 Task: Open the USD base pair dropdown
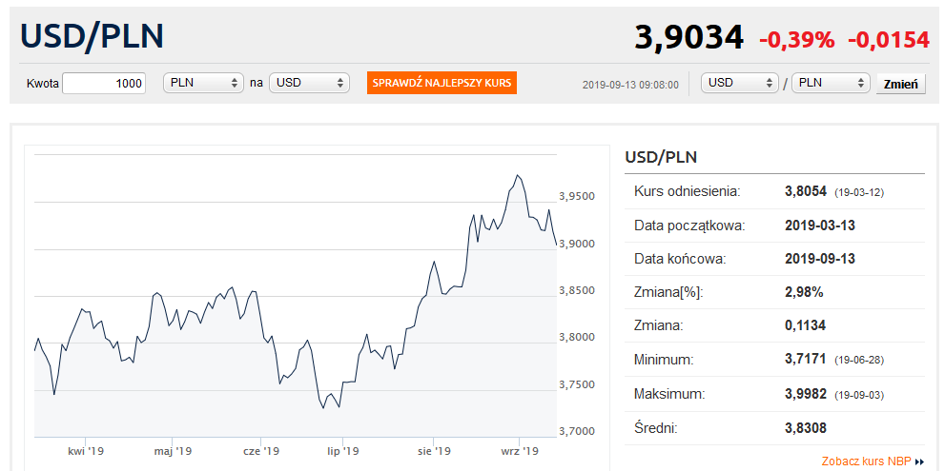pos(741,83)
